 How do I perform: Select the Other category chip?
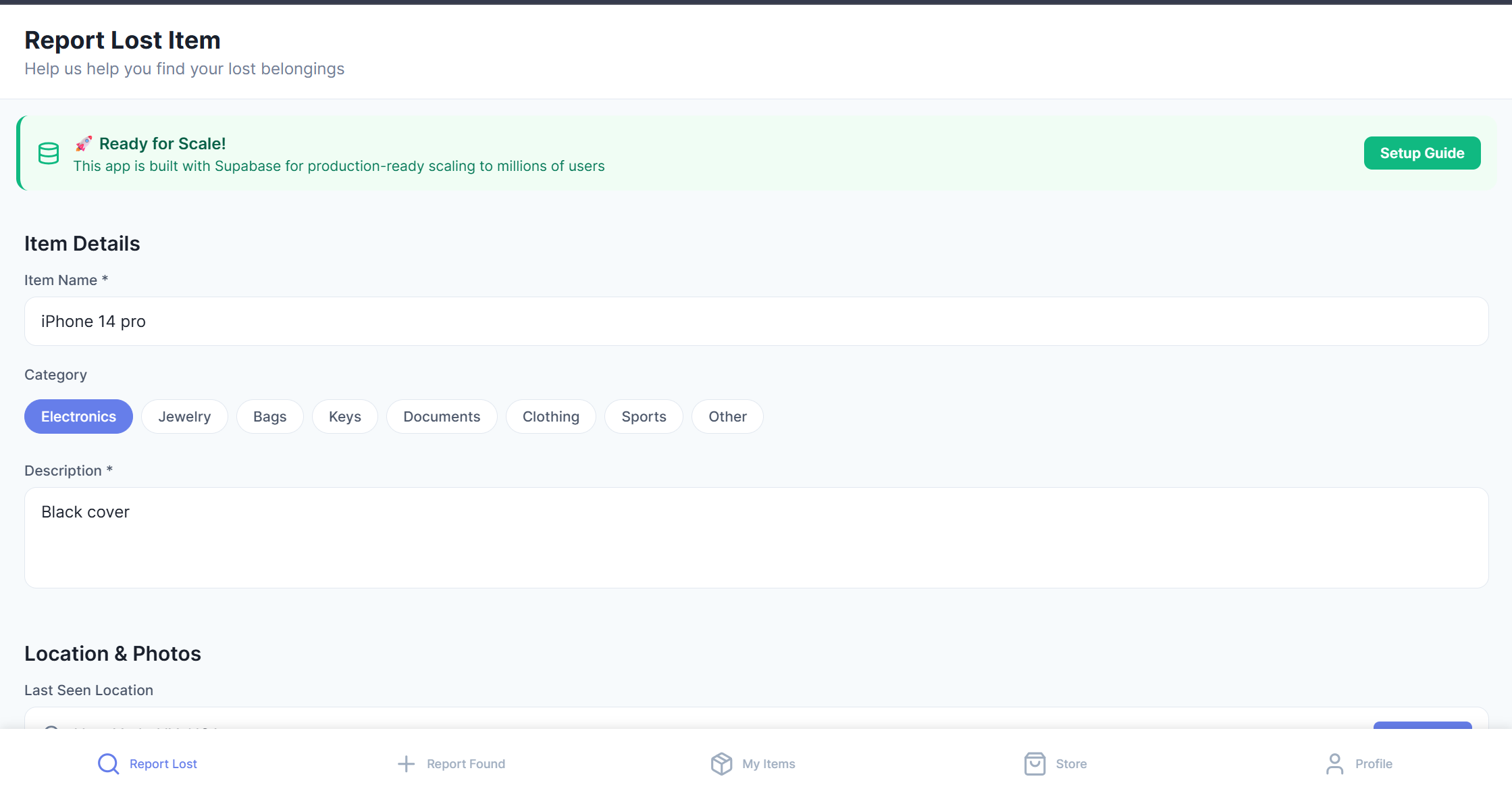727,416
